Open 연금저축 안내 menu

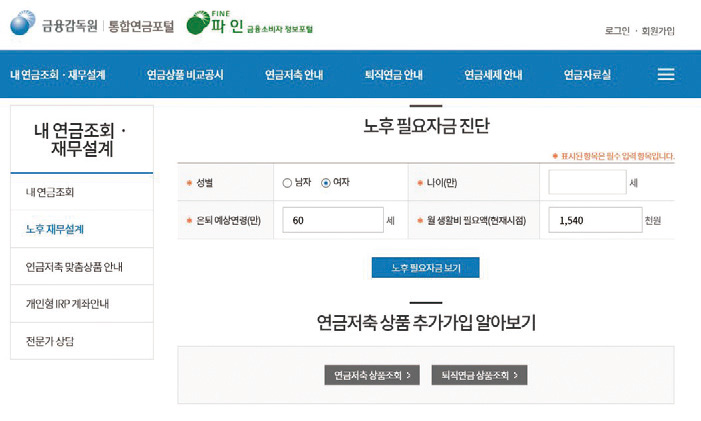pyautogui.click(x=294, y=75)
